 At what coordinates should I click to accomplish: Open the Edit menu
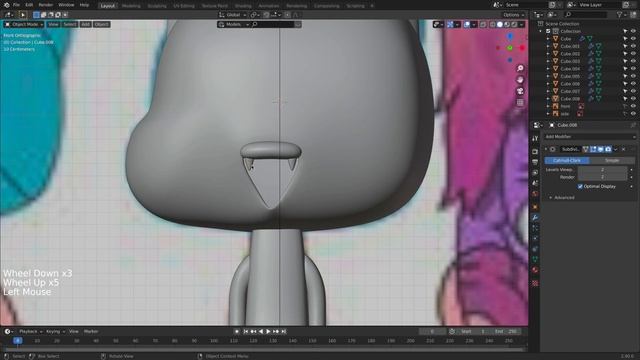tap(29, 5)
